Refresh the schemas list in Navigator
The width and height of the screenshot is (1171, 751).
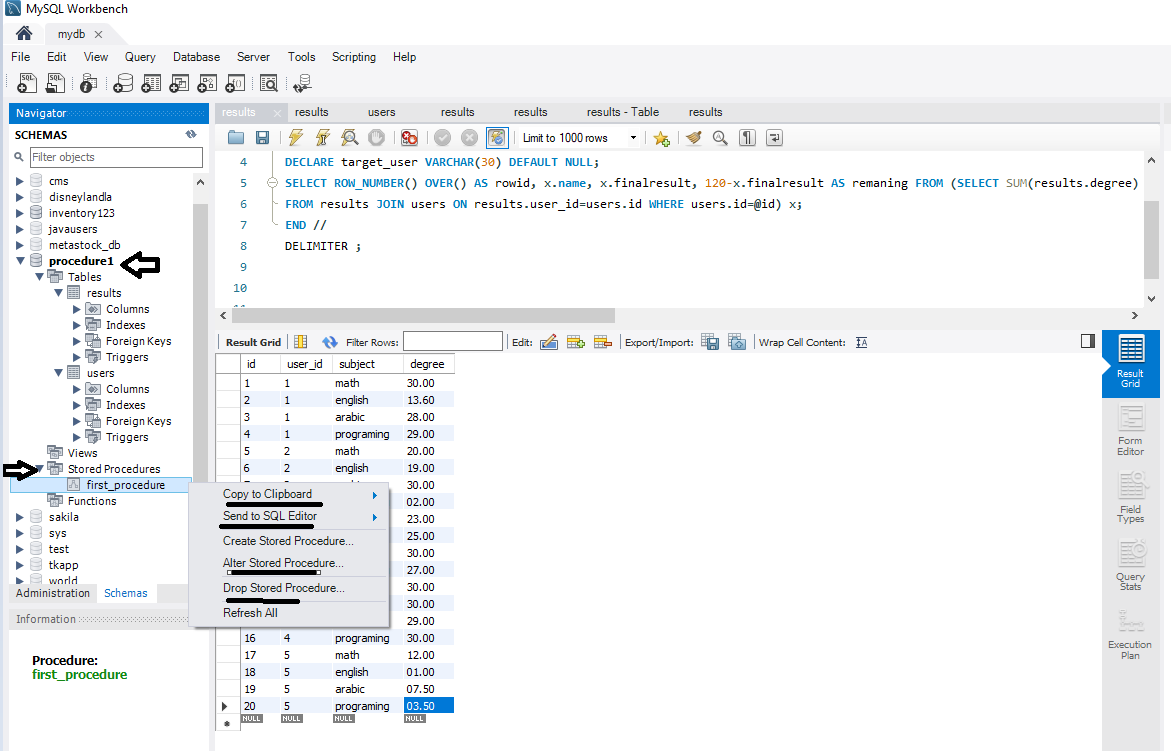[x=191, y=134]
